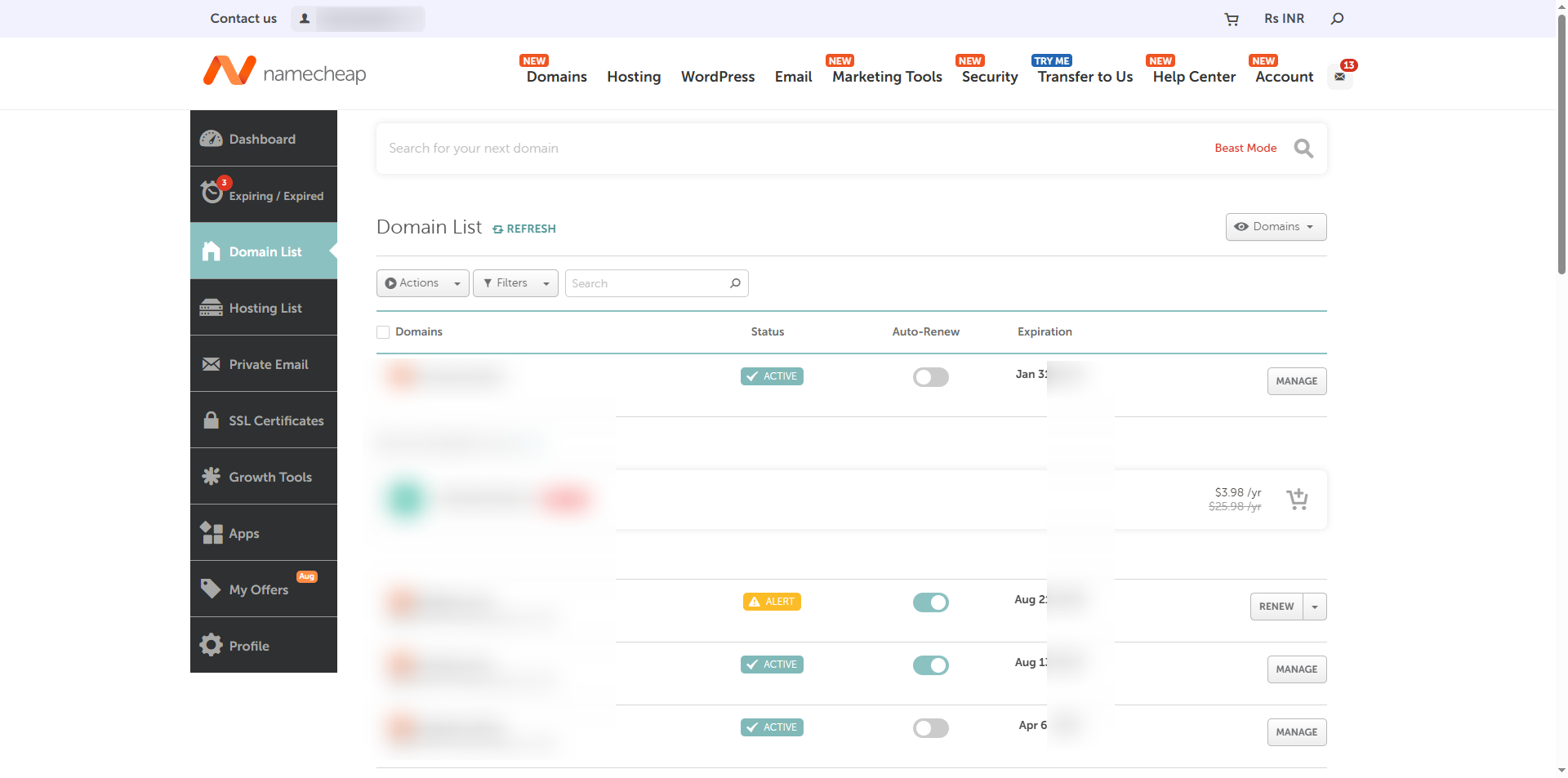Screen dimensions: 1568x778
Task: Open the Account menu
Action: (x=1284, y=77)
